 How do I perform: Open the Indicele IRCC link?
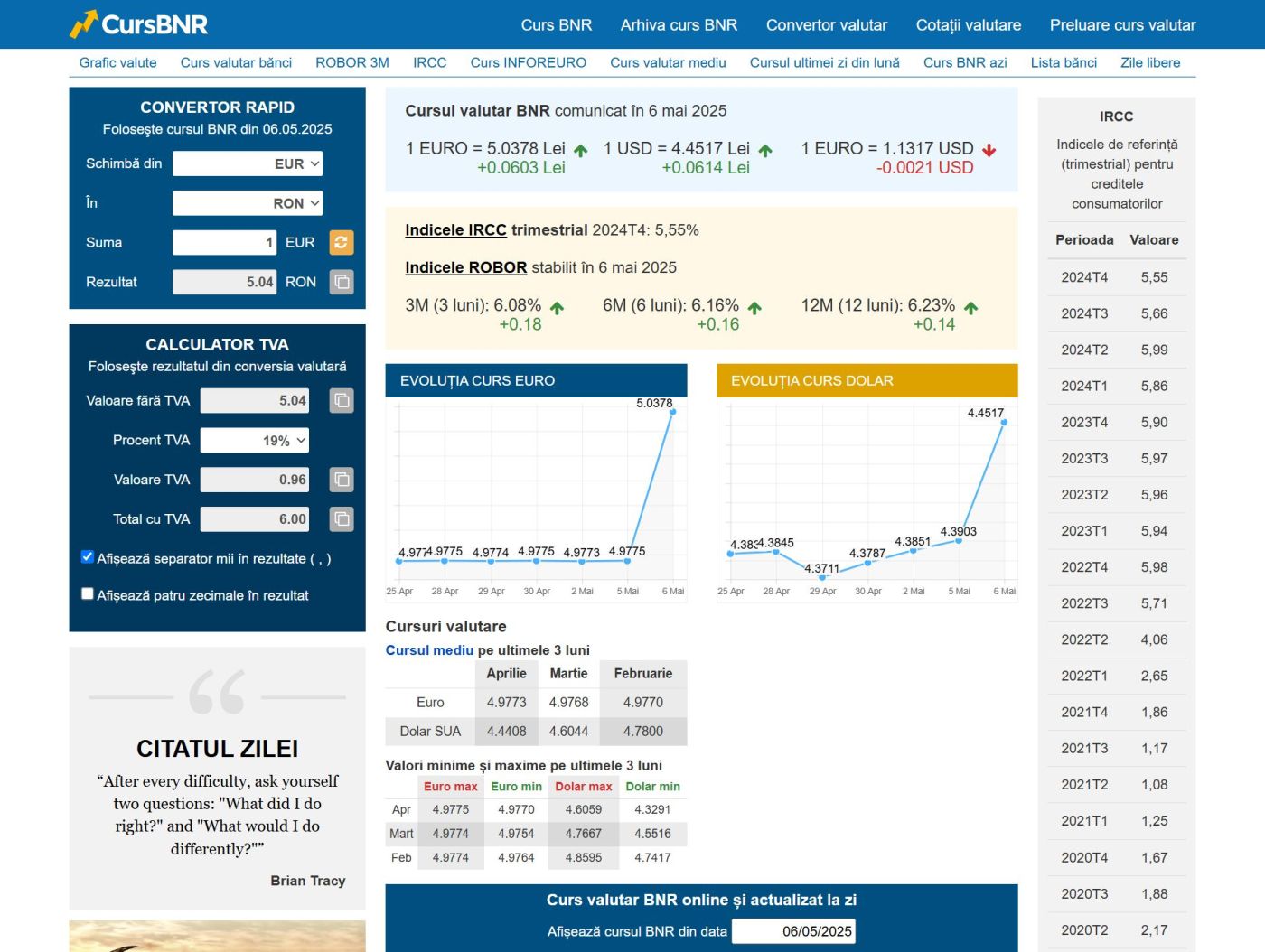pos(455,230)
